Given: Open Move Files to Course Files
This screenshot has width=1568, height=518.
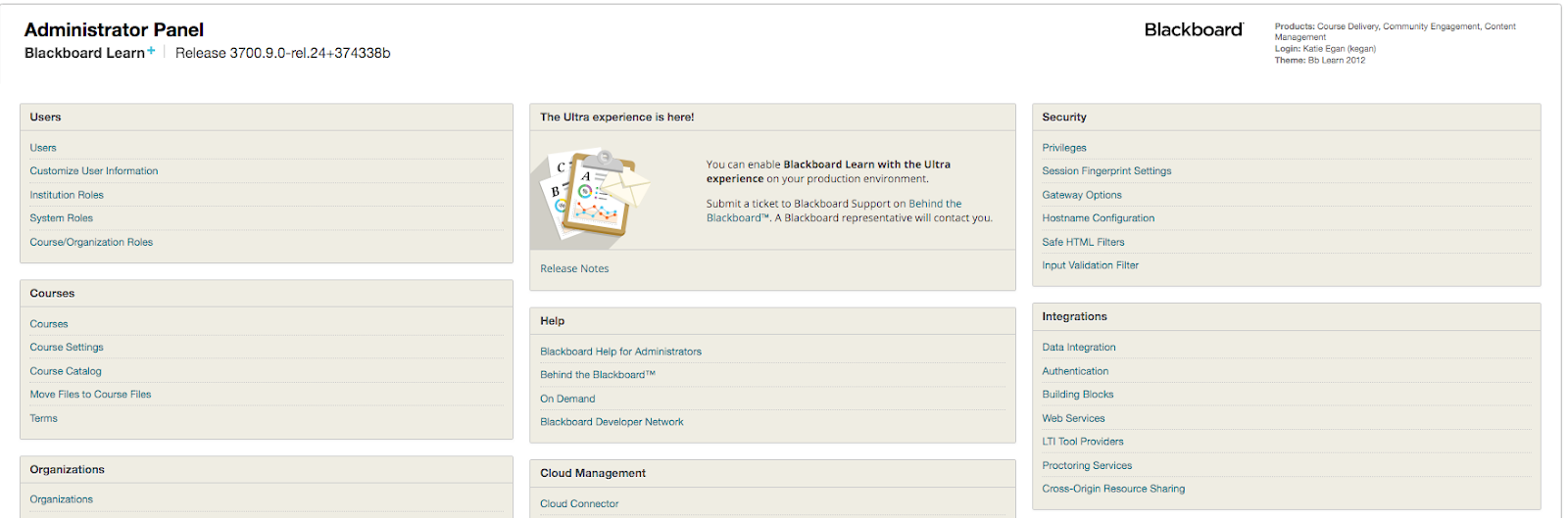Looking at the screenshot, I should (x=90, y=395).
